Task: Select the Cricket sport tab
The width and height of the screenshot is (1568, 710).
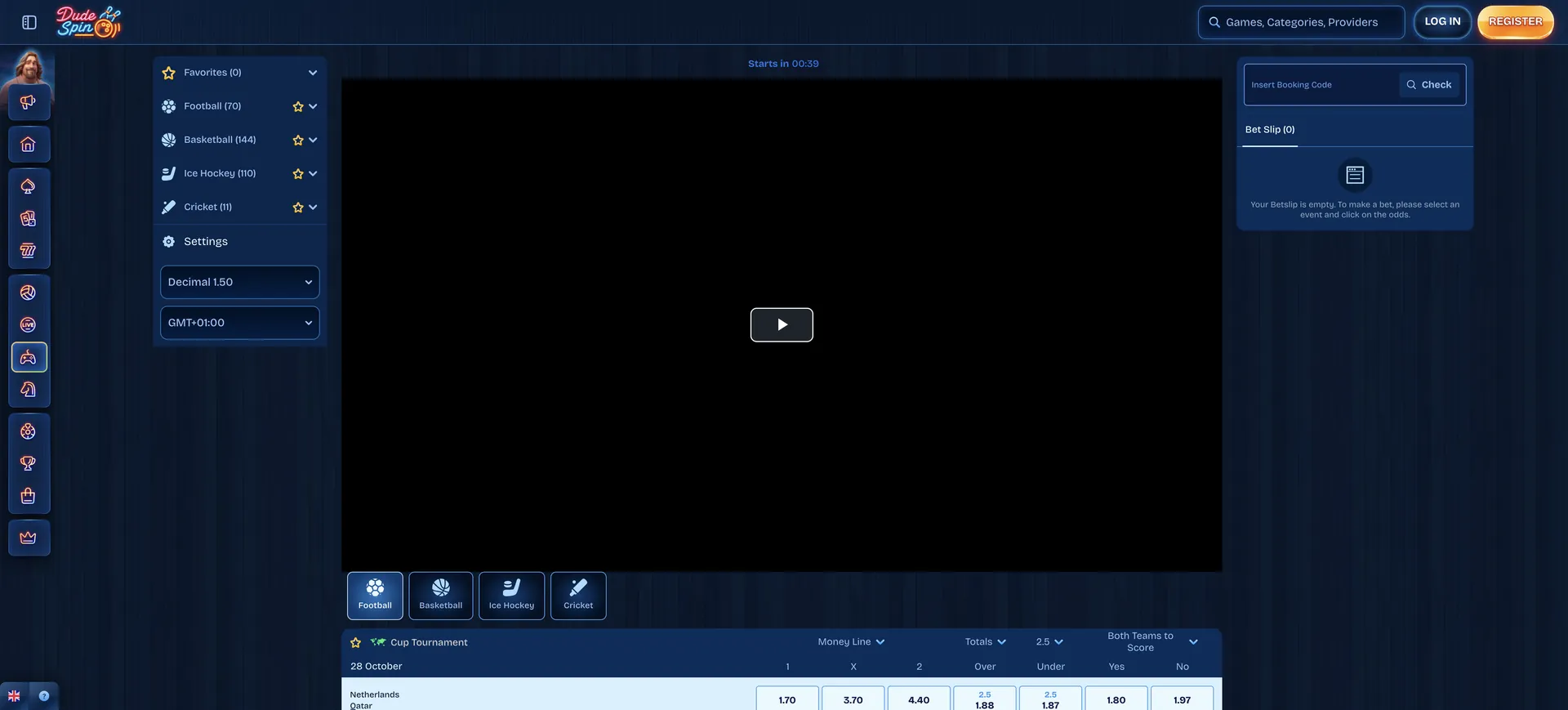Action: coord(578,596)
